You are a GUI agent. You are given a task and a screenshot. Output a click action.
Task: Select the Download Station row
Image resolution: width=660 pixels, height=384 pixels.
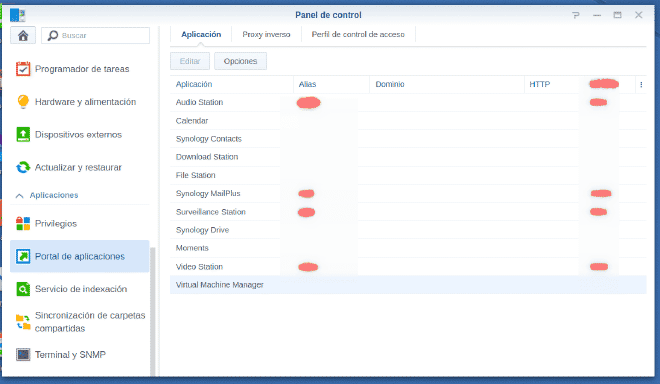point(408,157)
